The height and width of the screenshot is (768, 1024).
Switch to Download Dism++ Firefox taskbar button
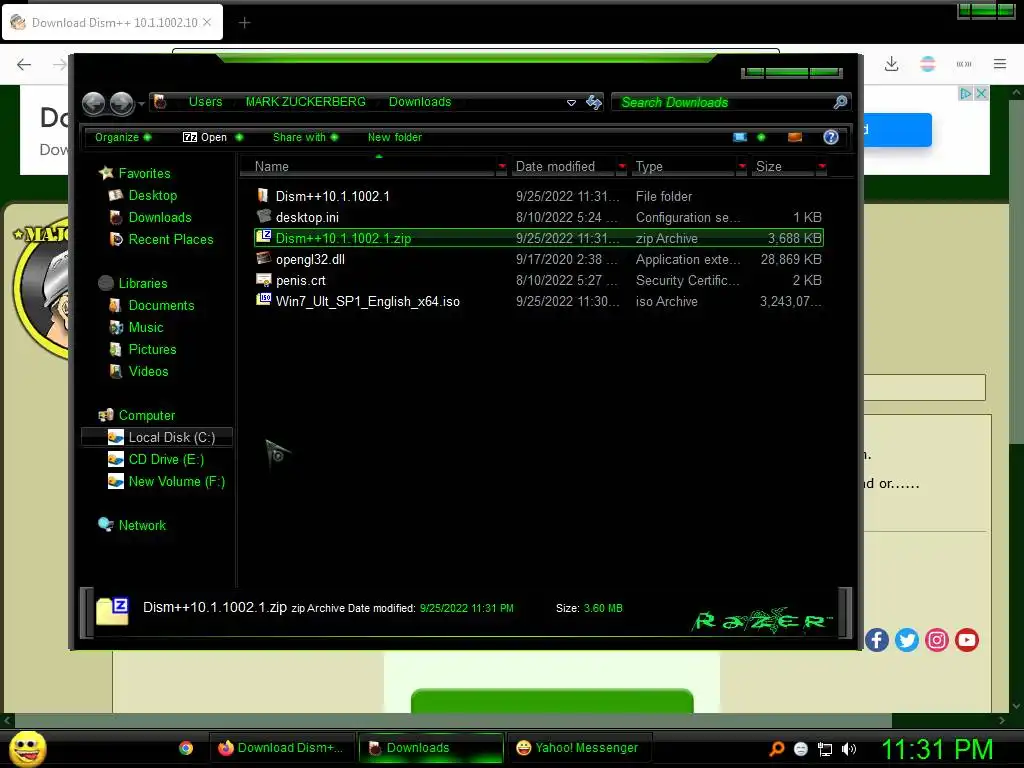tap(282, 748)
